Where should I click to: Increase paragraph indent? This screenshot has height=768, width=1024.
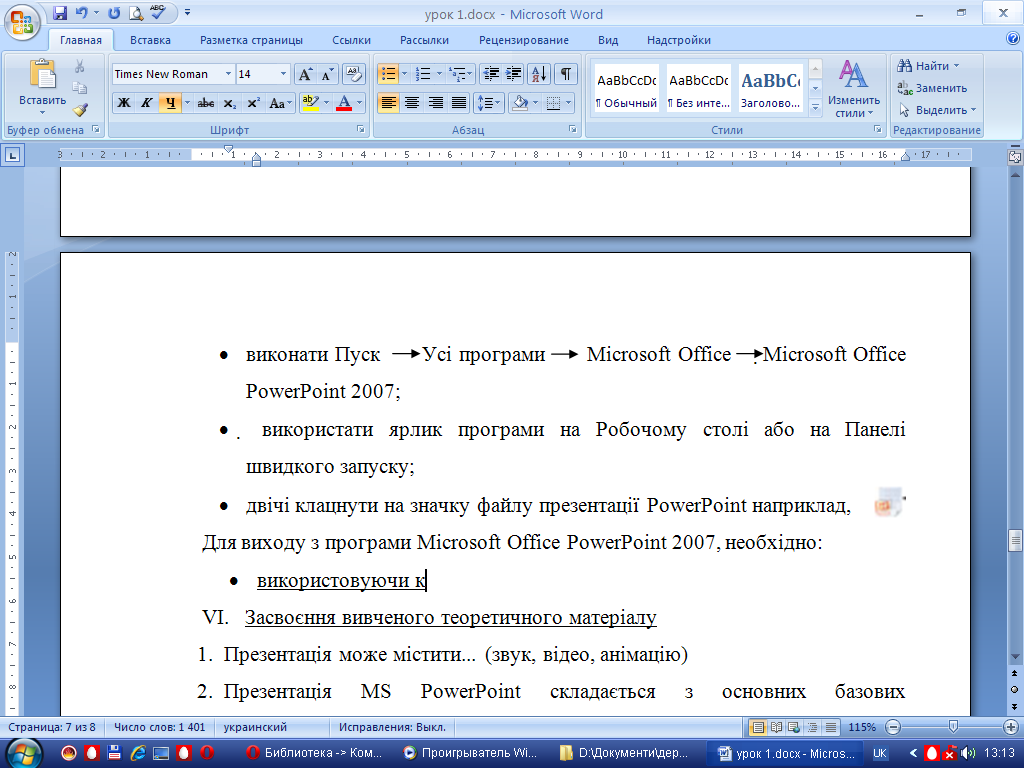click(513, 74)
